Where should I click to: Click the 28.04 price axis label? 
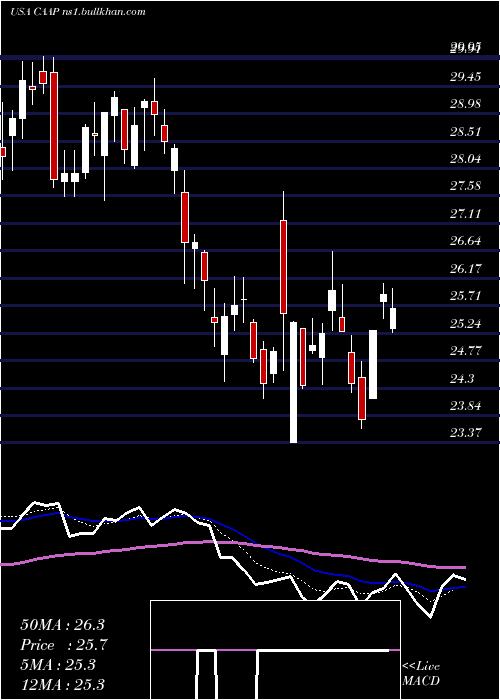(465, 159)
